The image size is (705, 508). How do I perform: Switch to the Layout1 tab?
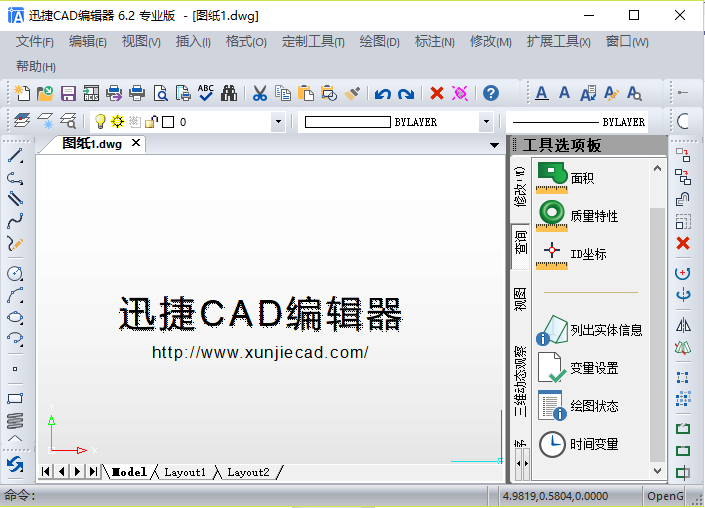click(x=185, y=472)
